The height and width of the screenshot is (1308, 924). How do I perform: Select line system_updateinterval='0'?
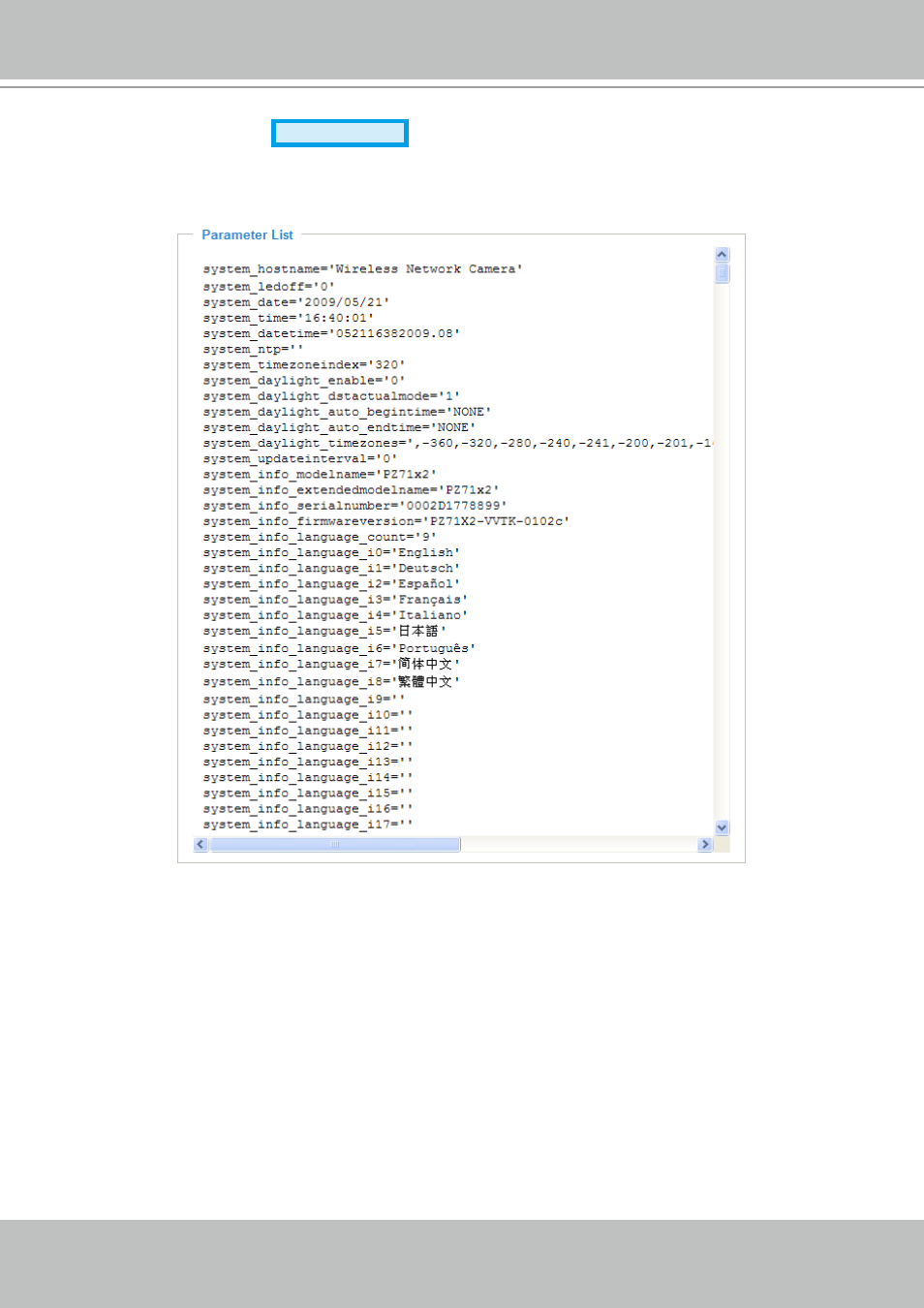299,458
